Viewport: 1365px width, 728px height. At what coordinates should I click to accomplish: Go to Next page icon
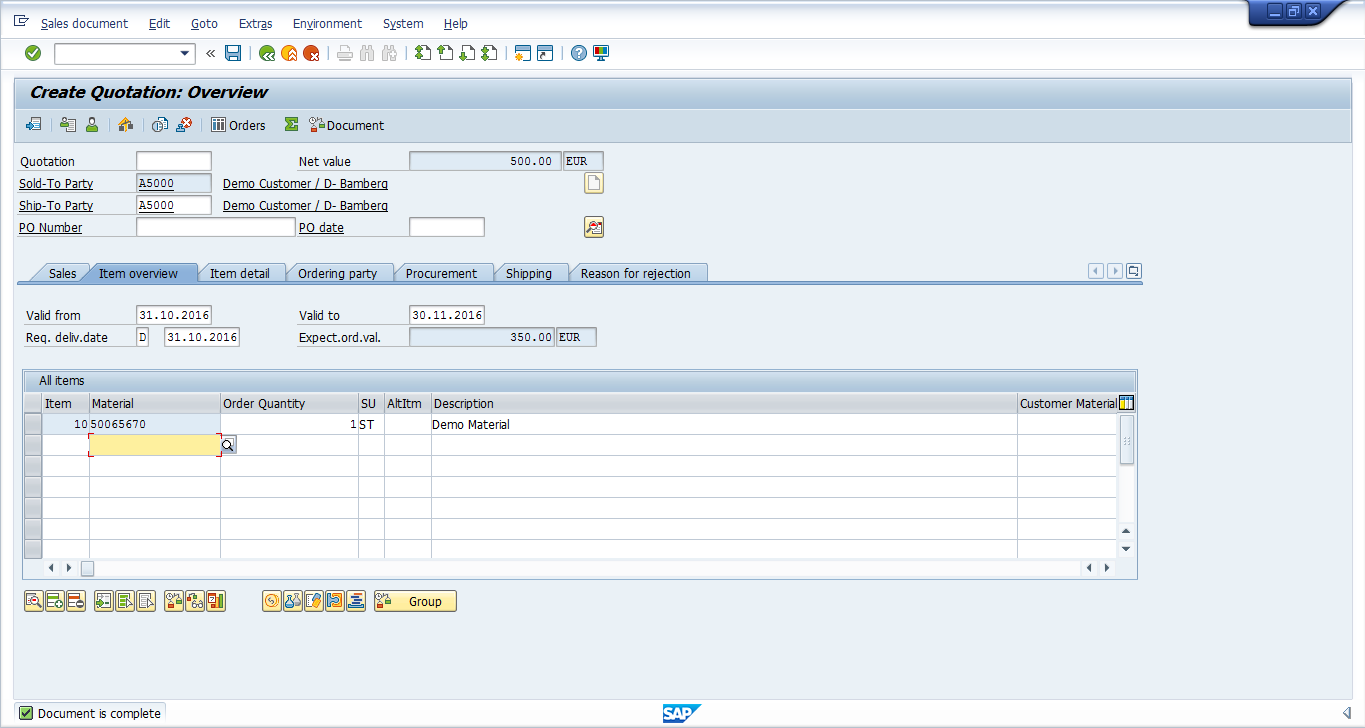467,53
